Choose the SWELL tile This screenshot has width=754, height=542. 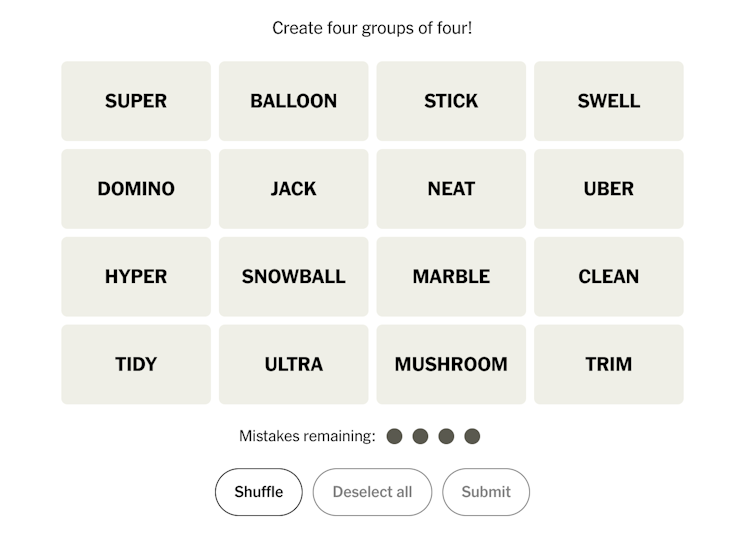point(608,101)
